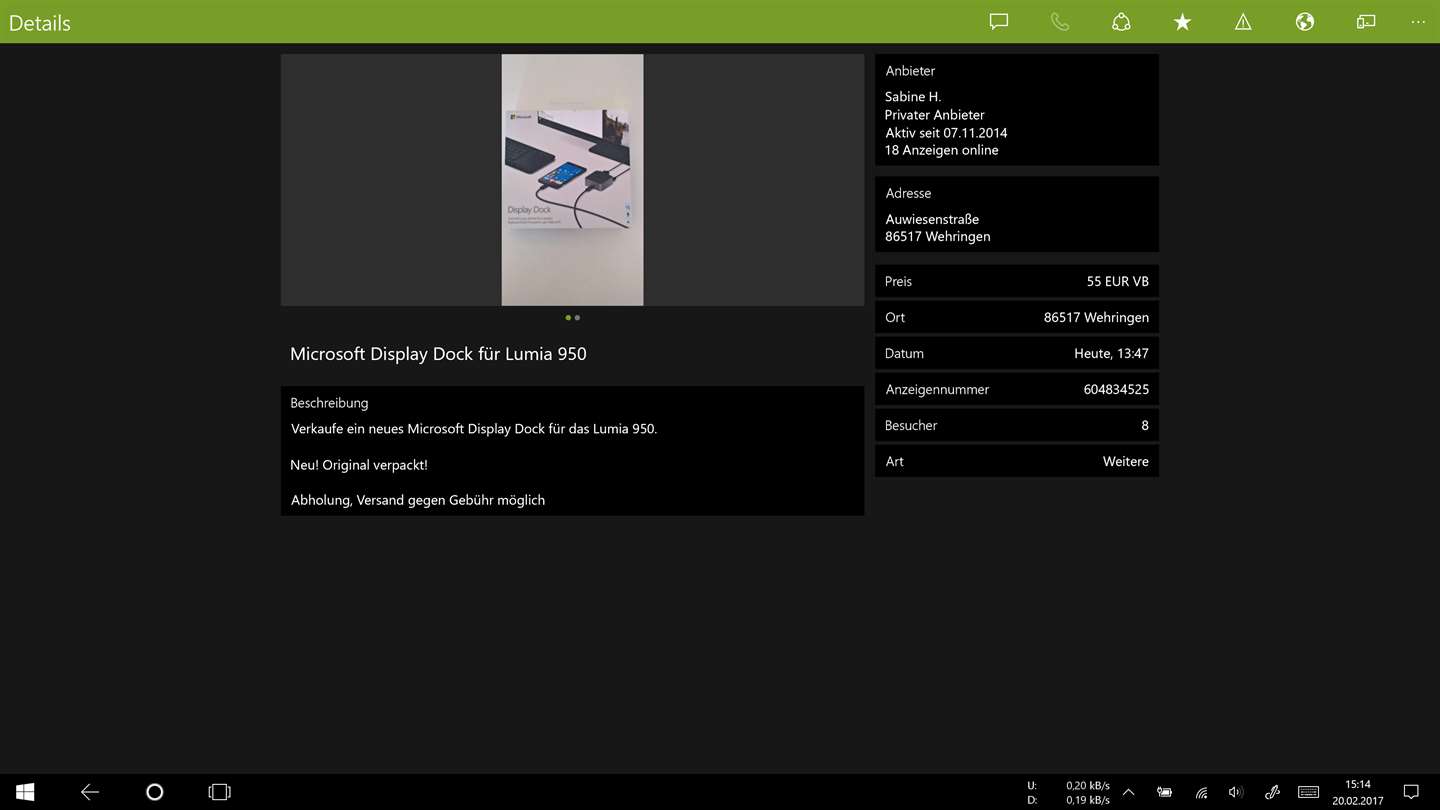Click the listing title Microsoft Display Dock
The image size is (1440, 810).
[438, 354]
